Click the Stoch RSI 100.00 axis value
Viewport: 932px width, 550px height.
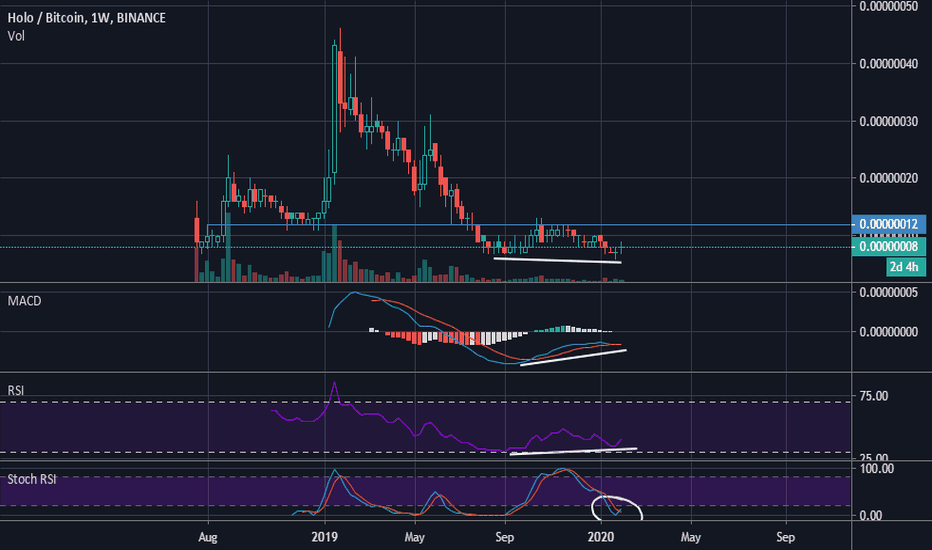pyautogui.click(x=877, y=469)
